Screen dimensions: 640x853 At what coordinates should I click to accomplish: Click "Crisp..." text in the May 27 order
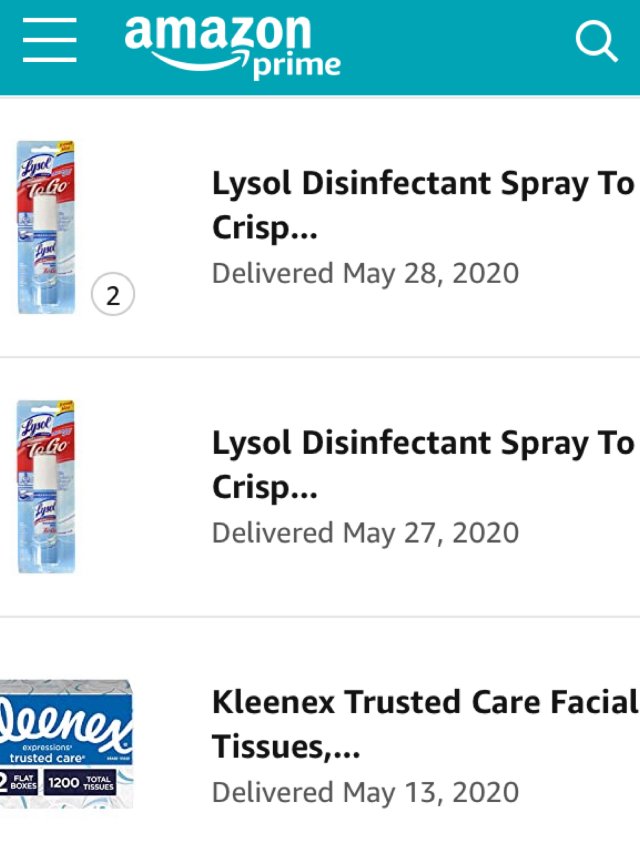(265, 488)
